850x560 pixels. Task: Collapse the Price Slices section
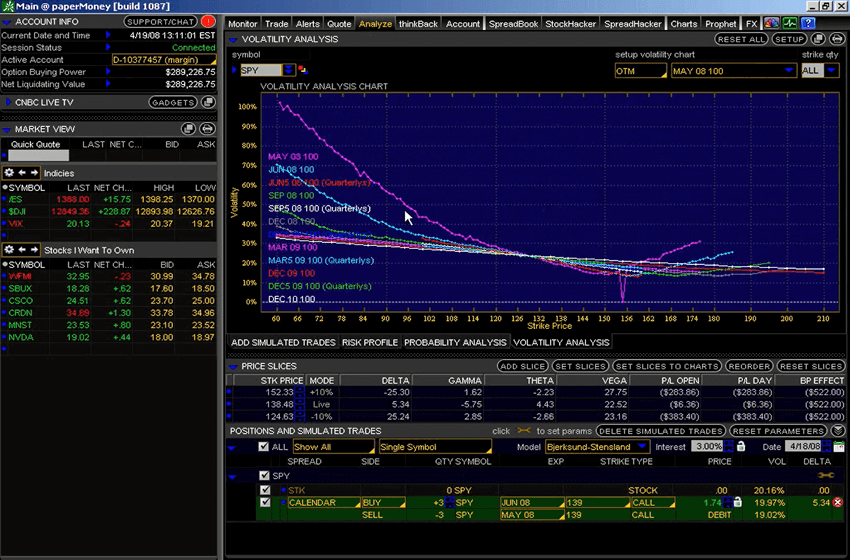click(233, 367)
